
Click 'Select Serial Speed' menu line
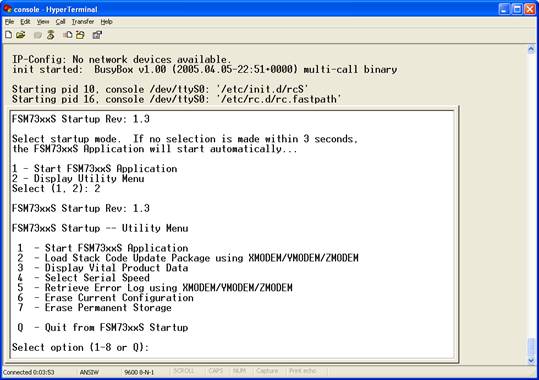coord(84,278)
